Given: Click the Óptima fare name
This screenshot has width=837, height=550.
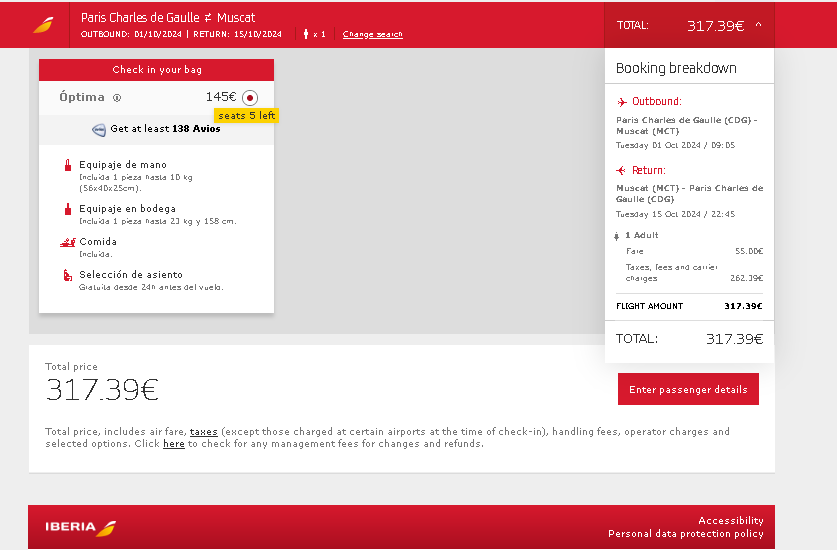Looking at the screenshot, I should pyautogui.click(x=82, y=97).
